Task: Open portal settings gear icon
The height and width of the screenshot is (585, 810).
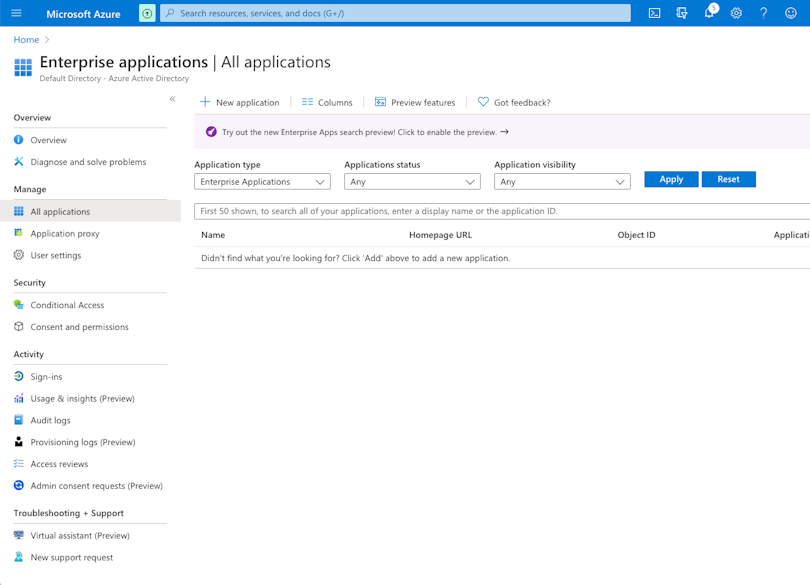Action: click(736, 13)
